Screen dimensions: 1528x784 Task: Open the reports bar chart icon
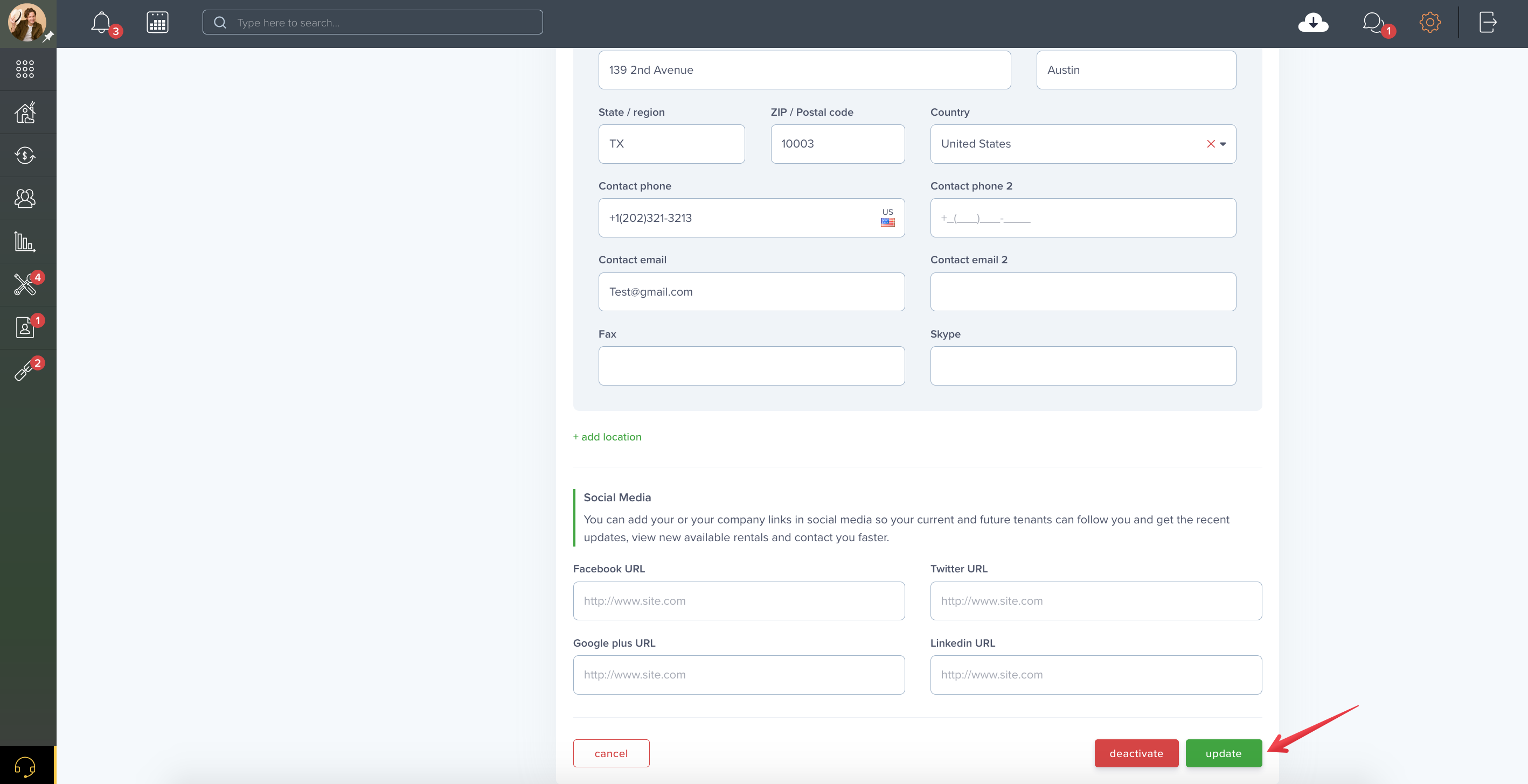pos(25,242)
